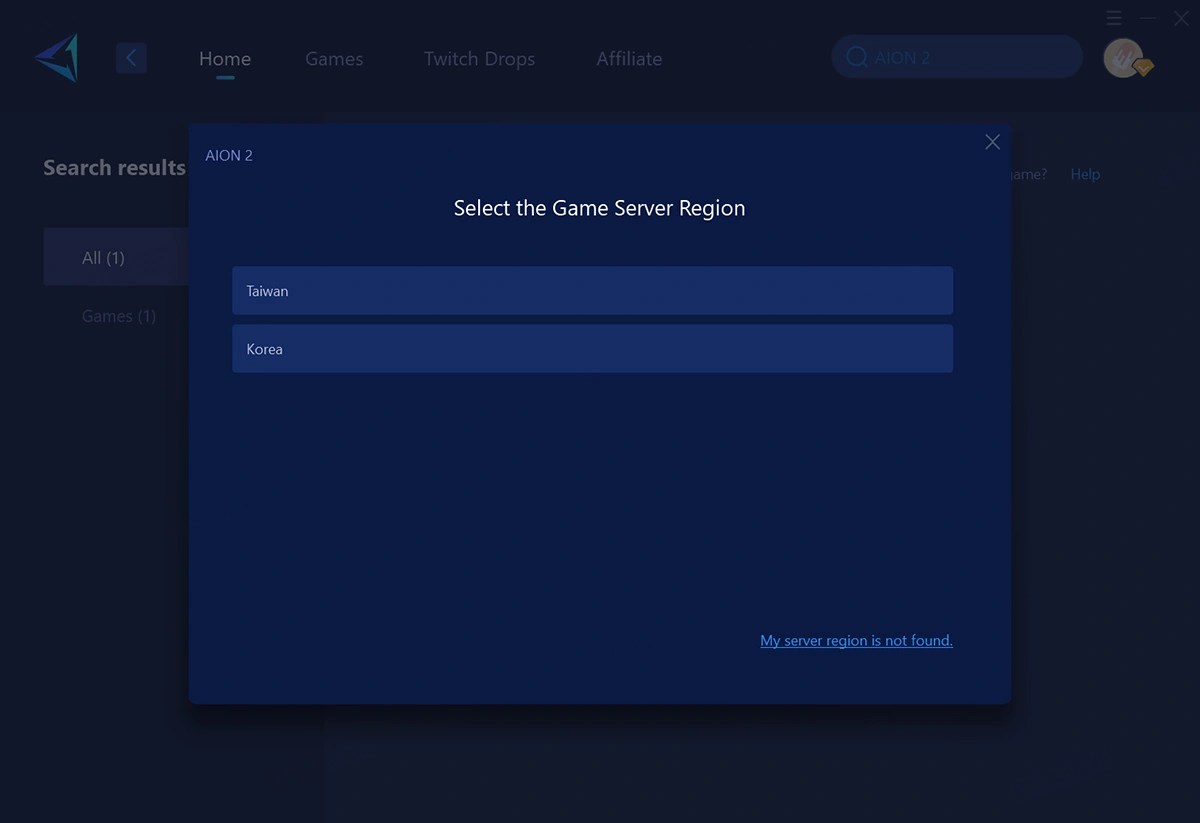
Task: Click the AION 2 search field
Action: click(970, 58)
